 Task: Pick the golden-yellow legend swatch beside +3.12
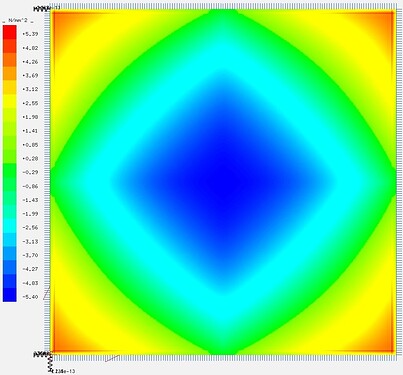(x=10, y=88)
